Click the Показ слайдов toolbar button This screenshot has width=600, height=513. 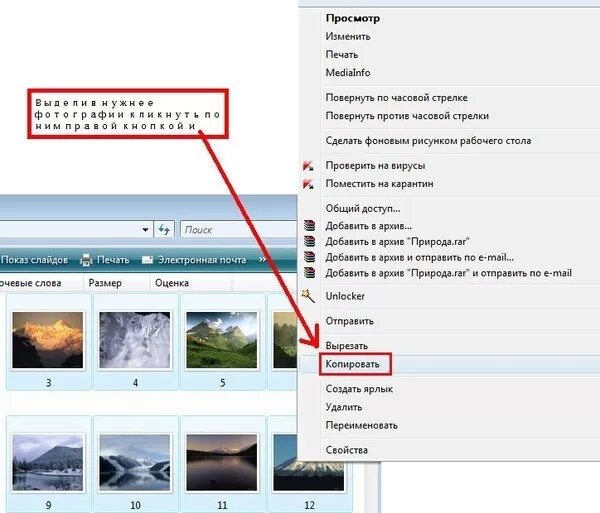(34, 260)
